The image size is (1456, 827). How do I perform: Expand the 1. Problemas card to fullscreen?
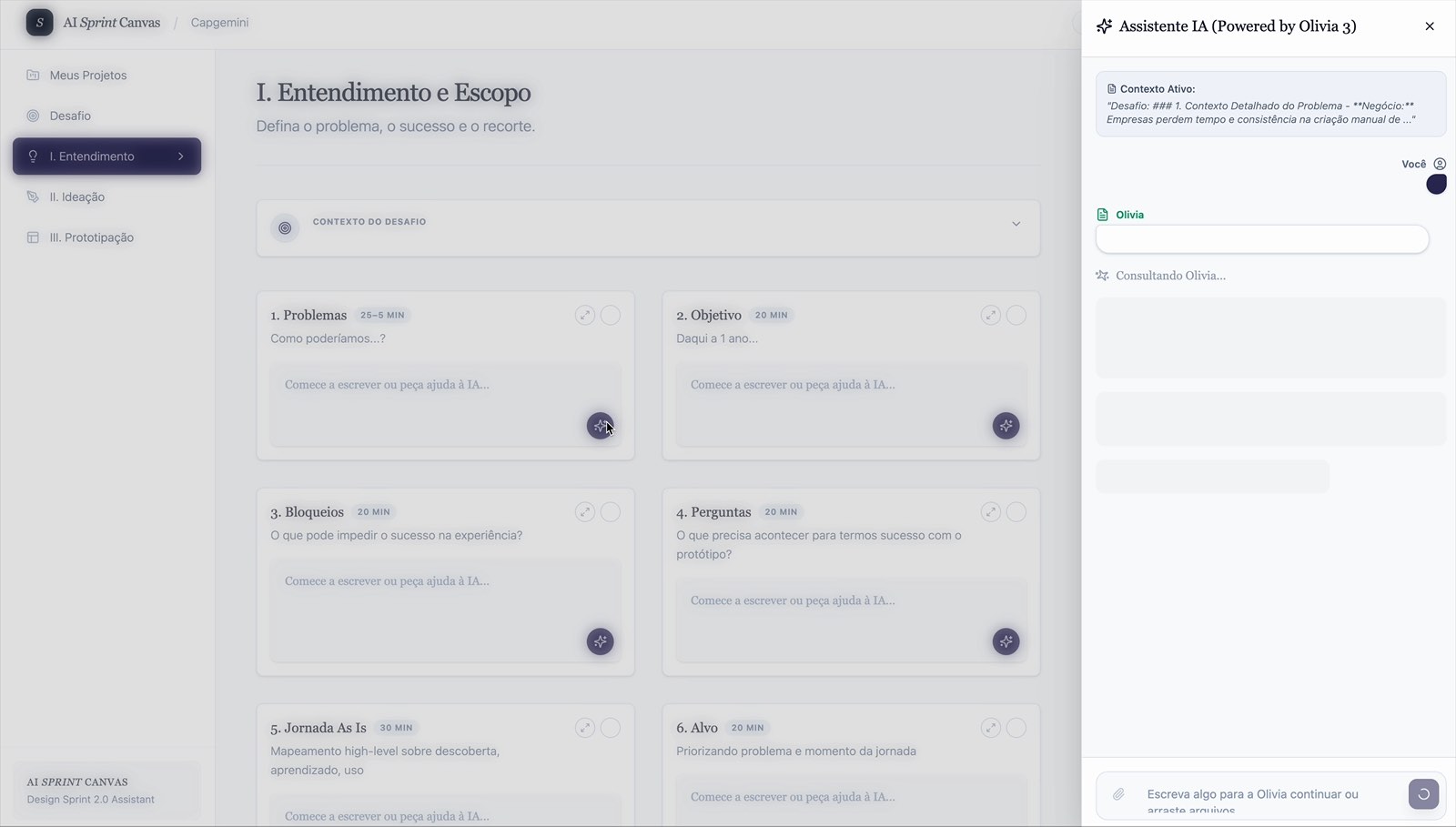585,315
